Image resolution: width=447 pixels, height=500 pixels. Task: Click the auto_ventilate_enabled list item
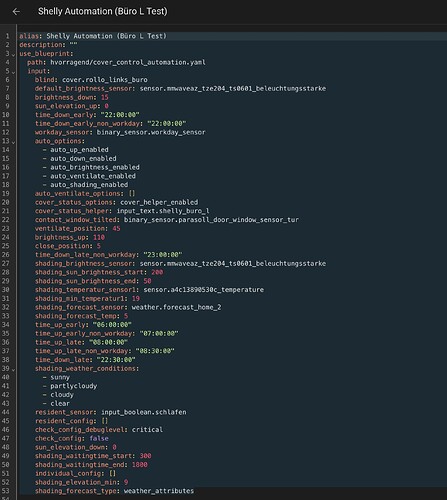[x=93, y=176]
